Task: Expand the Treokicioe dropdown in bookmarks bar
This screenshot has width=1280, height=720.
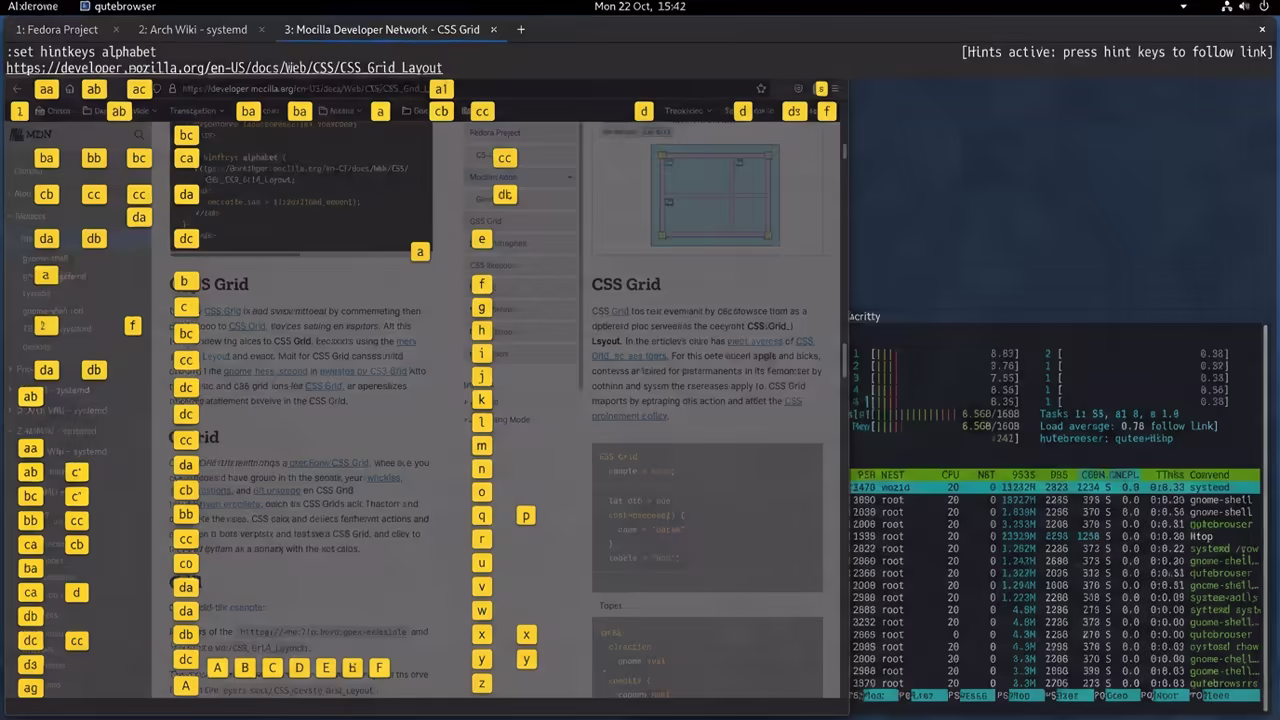Action: coord(688,111)
